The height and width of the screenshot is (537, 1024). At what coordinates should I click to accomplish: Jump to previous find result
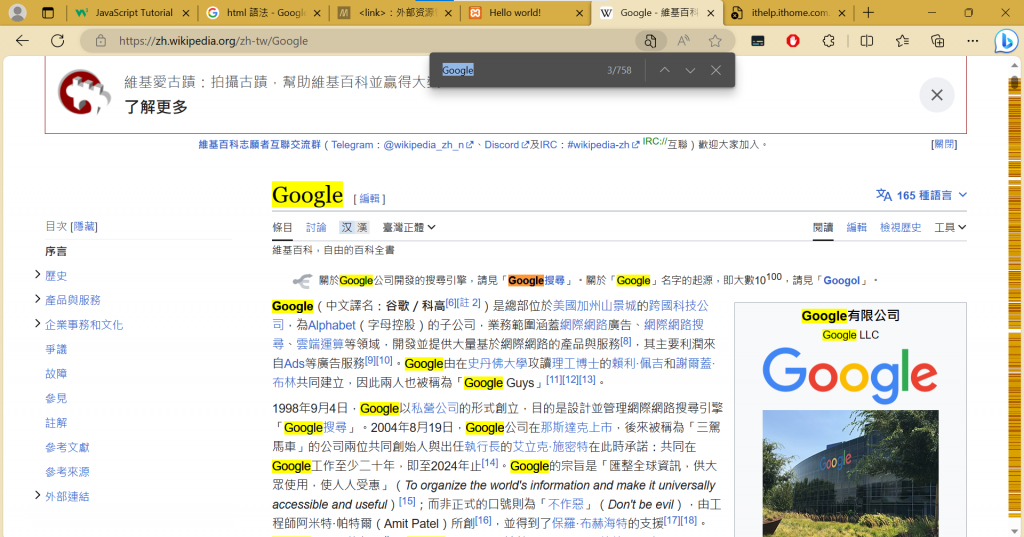pos(664,70)
